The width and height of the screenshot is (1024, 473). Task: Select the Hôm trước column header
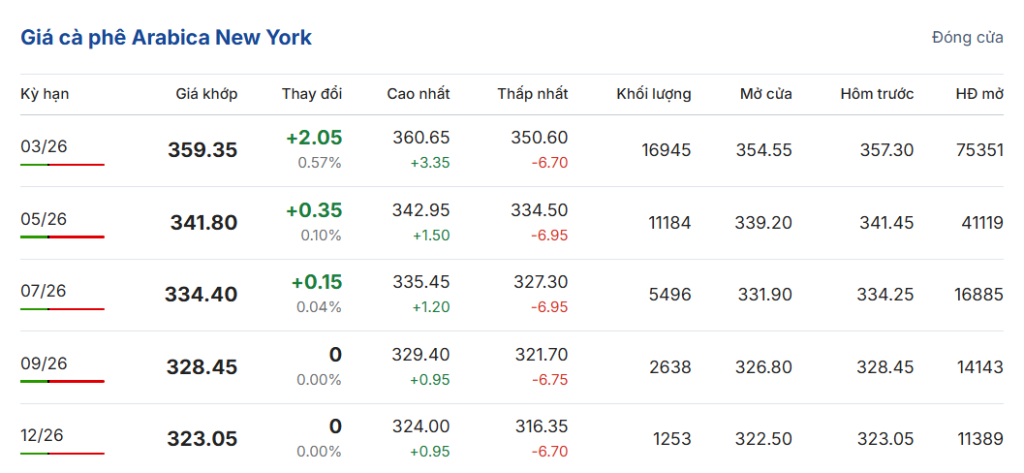tap(877, 94)
